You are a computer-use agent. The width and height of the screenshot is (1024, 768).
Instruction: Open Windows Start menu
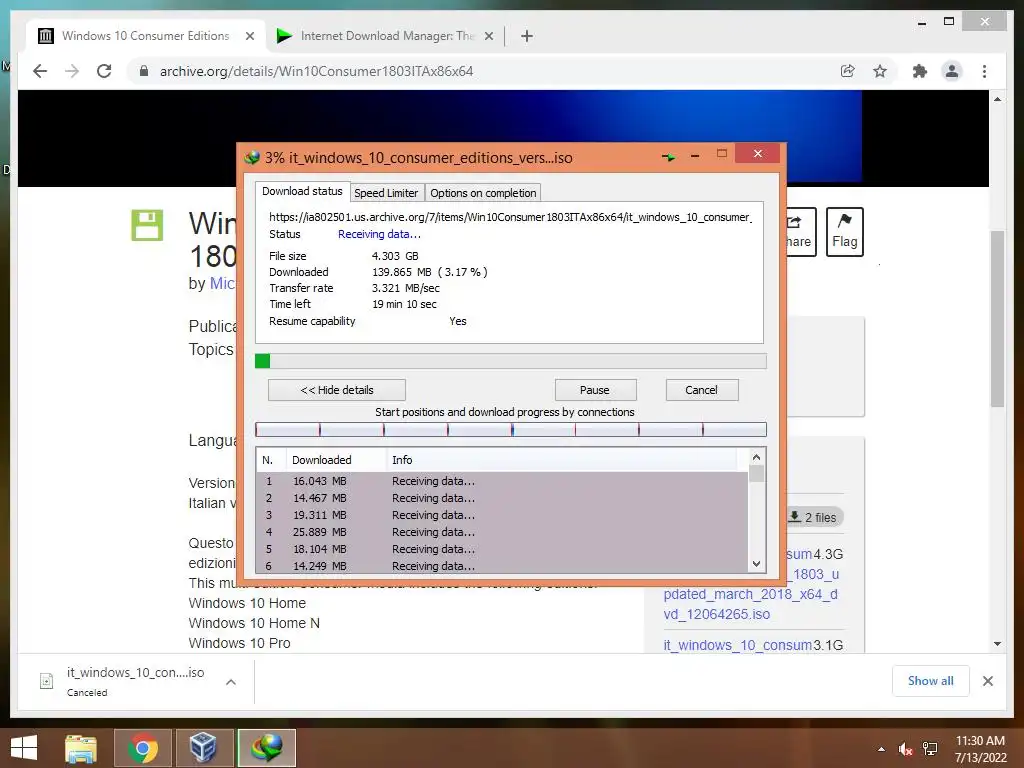pyautogui.click(x=24, y=748)
